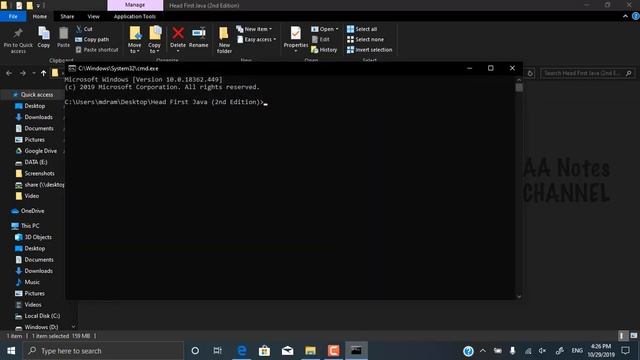Open the New item dropdown
Image resolution: width=640 pixels, height=360 pixels.
tap(254, 29)
